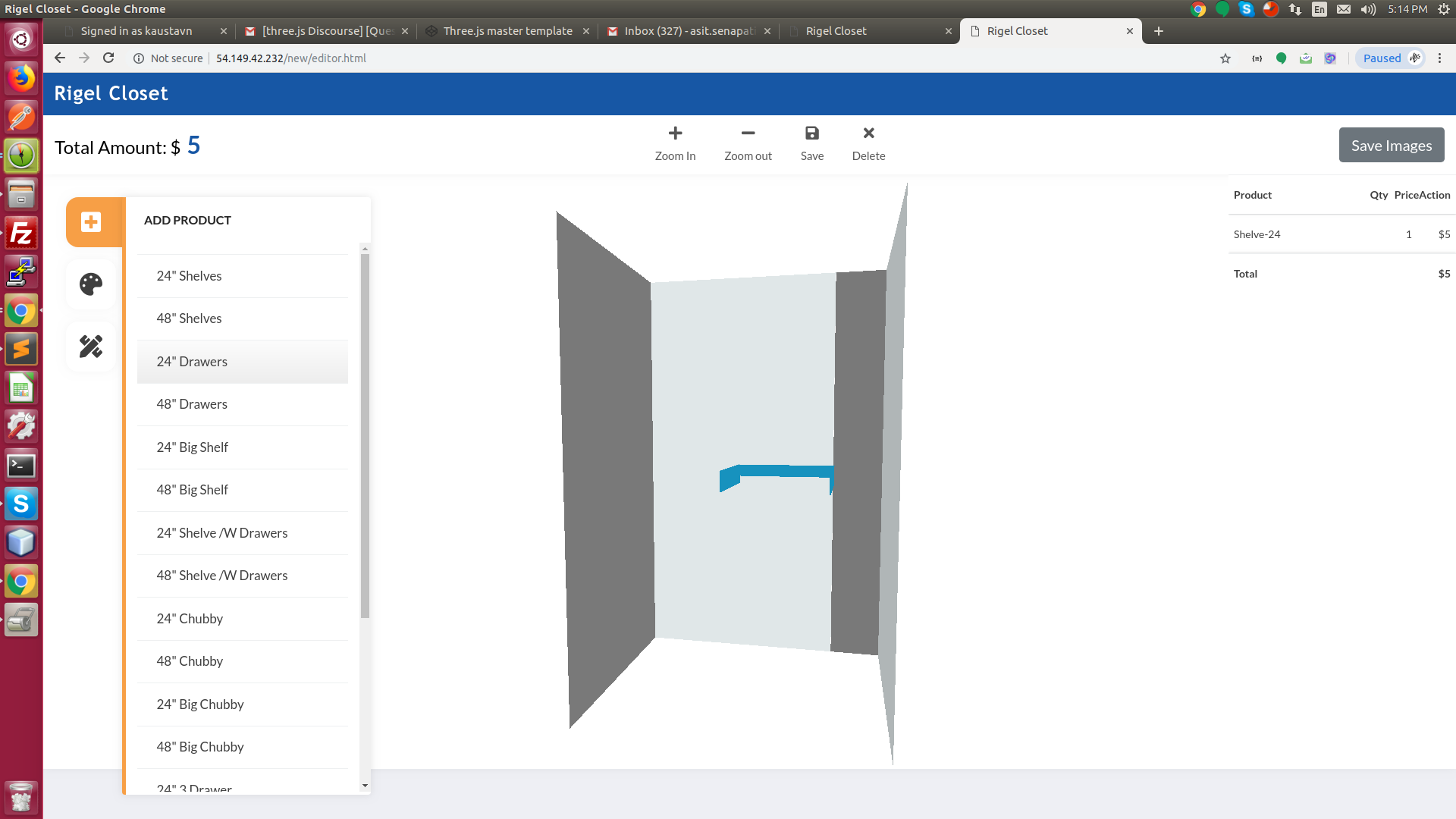Click the scroll-down arrow of product list

365,786
